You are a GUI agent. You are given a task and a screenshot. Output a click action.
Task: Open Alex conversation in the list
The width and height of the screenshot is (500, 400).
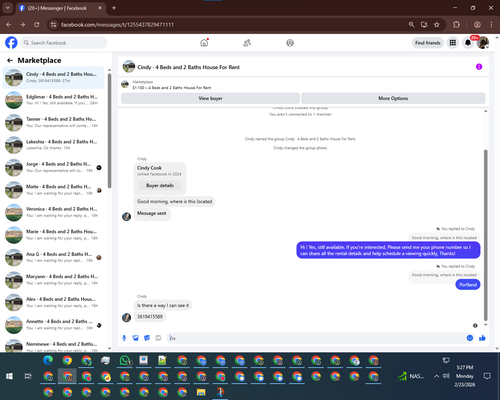53,302
